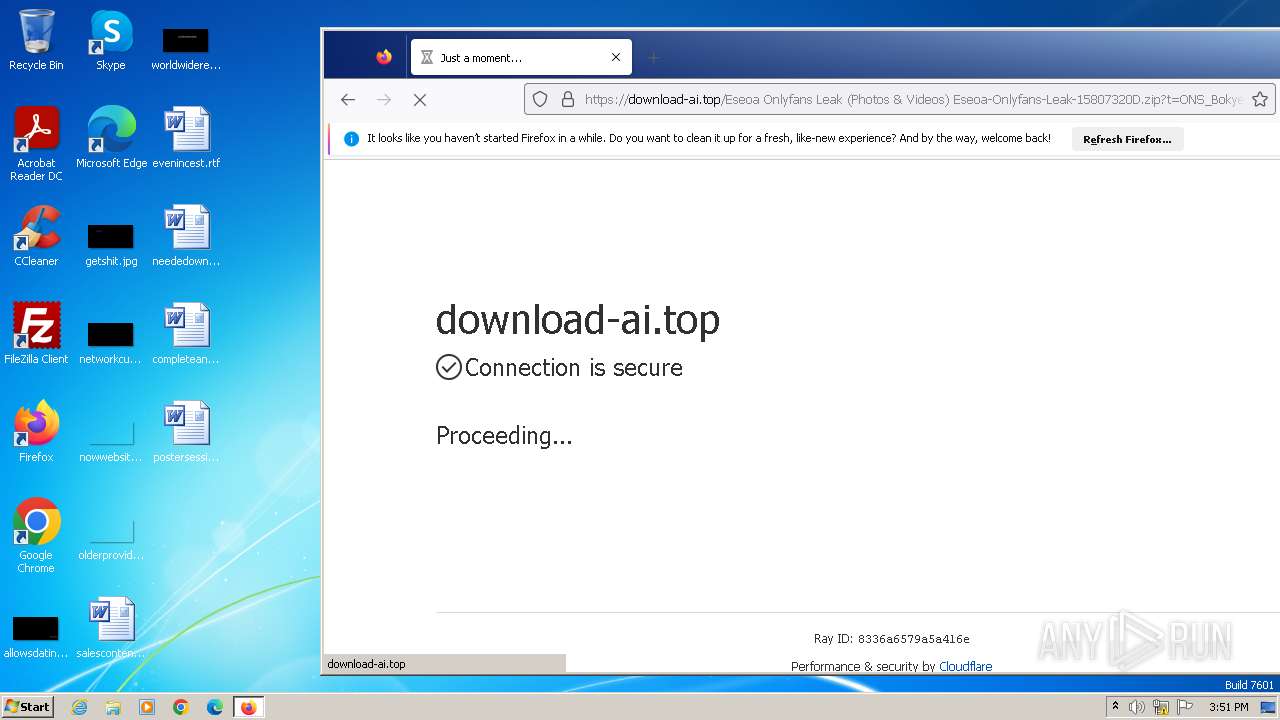
Task: Open Acrobat Reader DC shortcut
Action: pyautogui.click(x=36, y=144)
